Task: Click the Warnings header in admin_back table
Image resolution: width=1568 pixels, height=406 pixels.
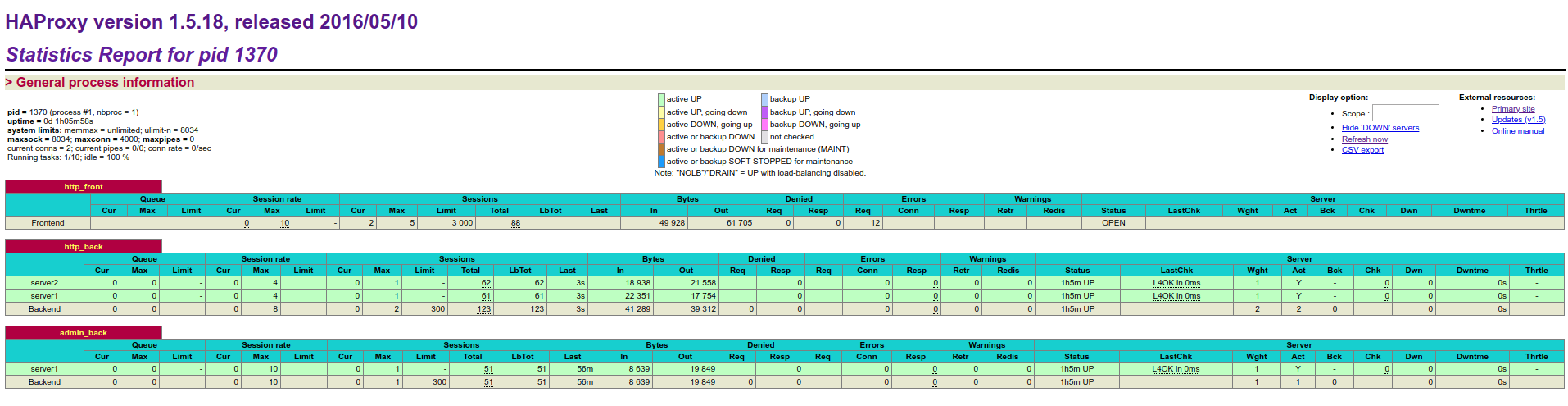Action: [986, 345]
